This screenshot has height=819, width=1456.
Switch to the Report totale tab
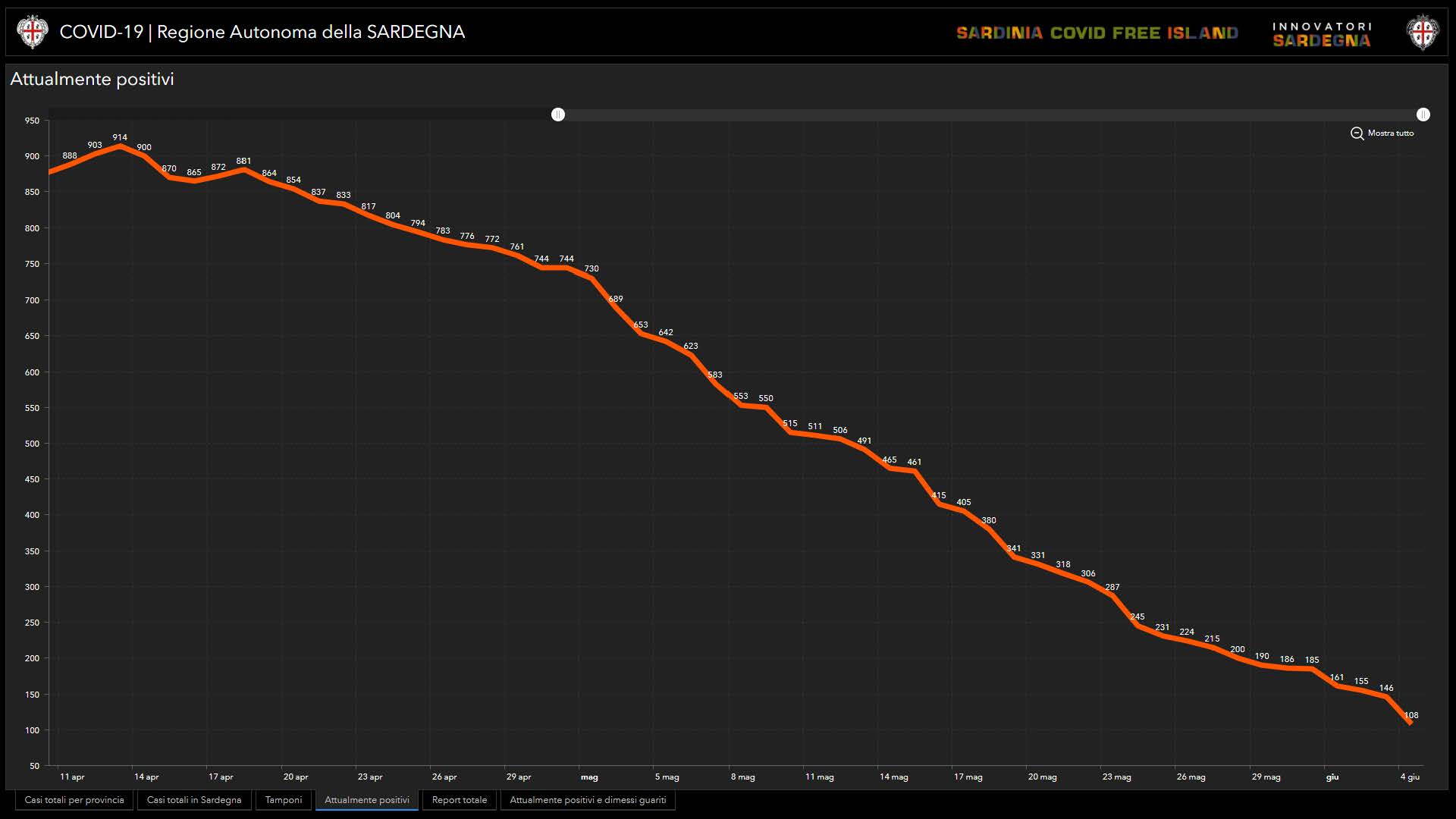(460, 800)
